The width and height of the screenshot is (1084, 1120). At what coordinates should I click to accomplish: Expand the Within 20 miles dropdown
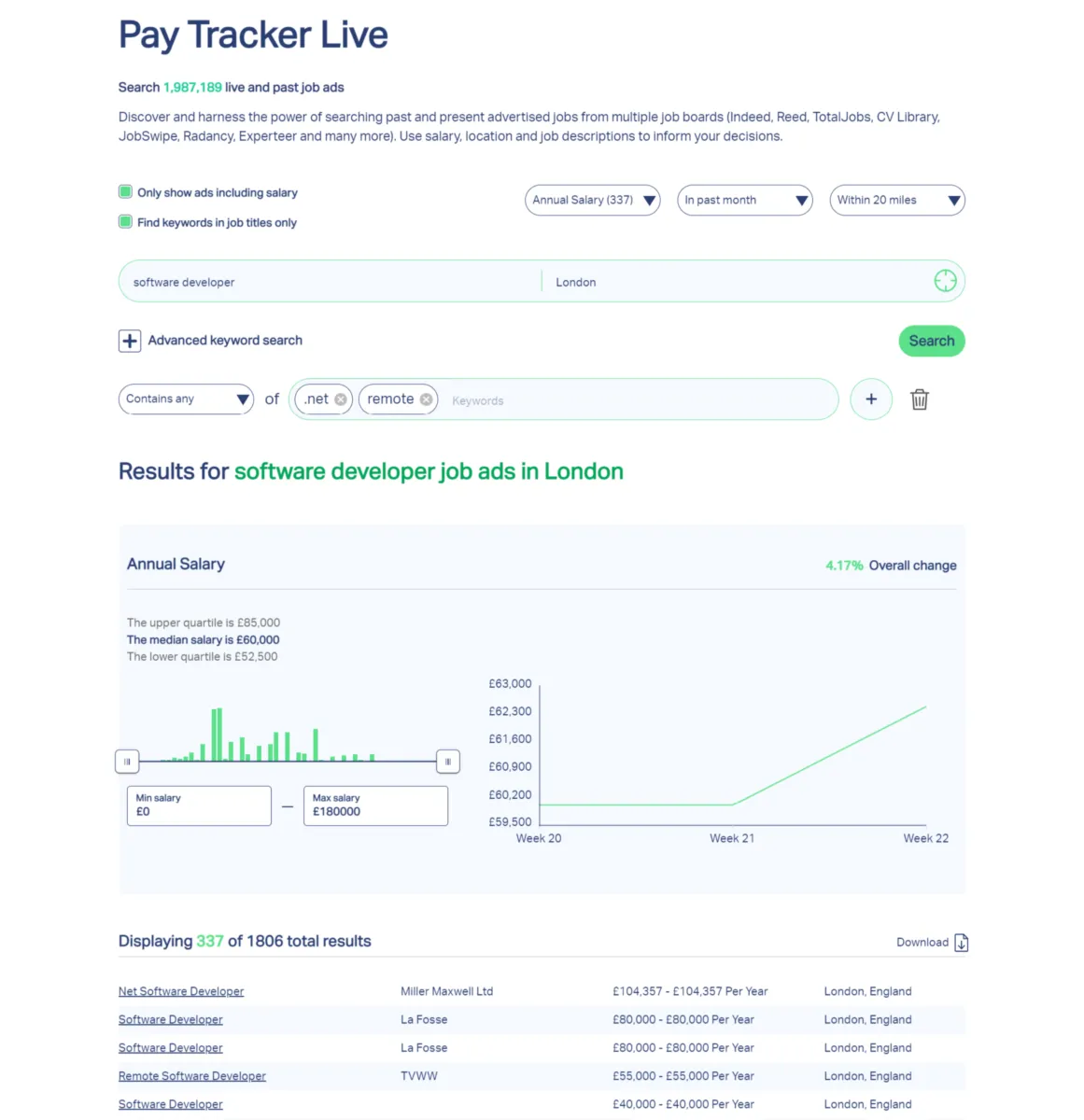[x=896, y=200]
